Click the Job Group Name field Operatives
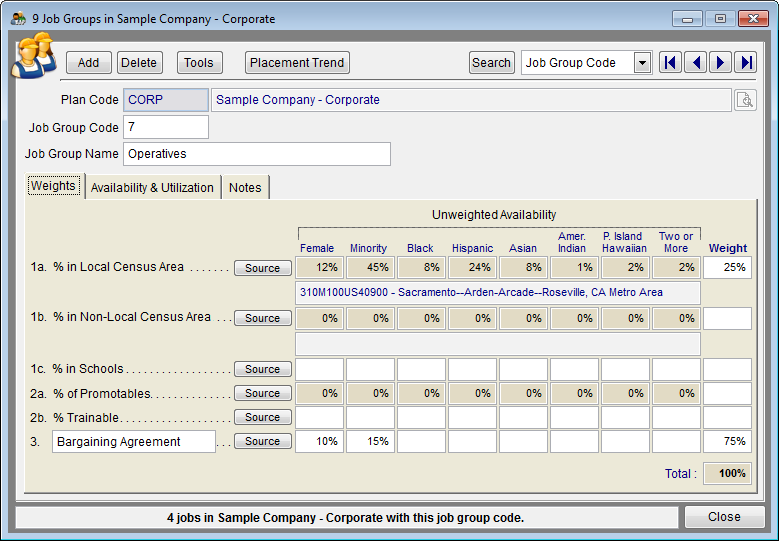This screenshot has height=541, width=779. click(257, 154)
